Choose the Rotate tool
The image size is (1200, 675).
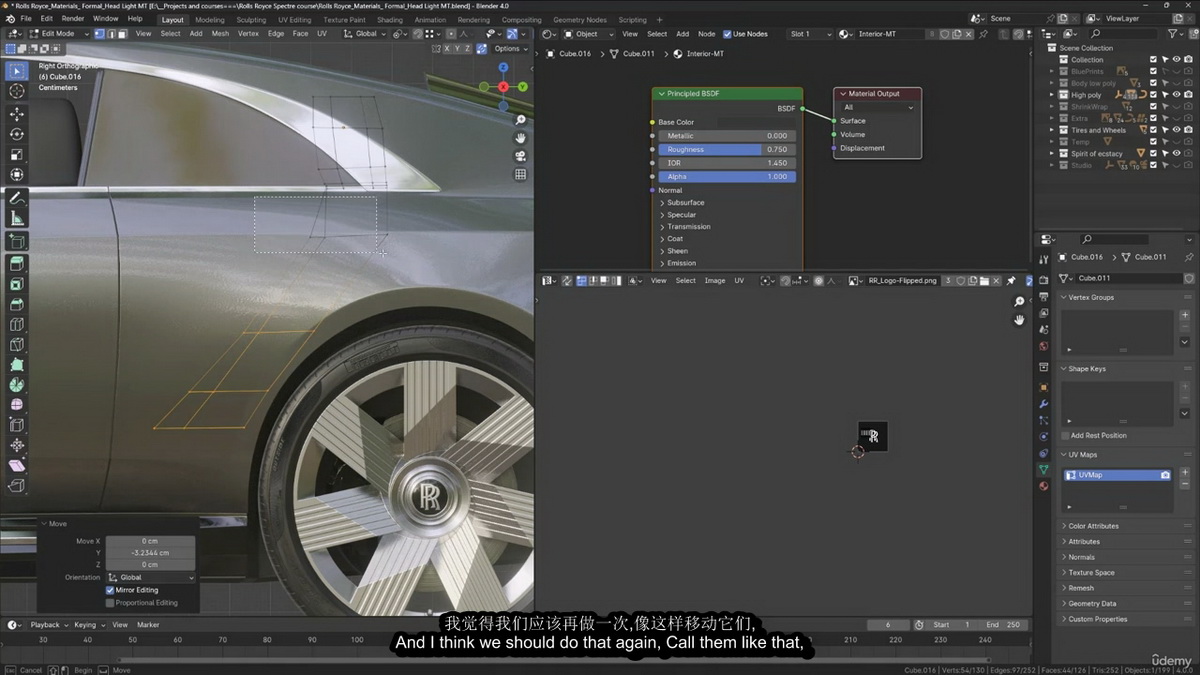[17, 134]
